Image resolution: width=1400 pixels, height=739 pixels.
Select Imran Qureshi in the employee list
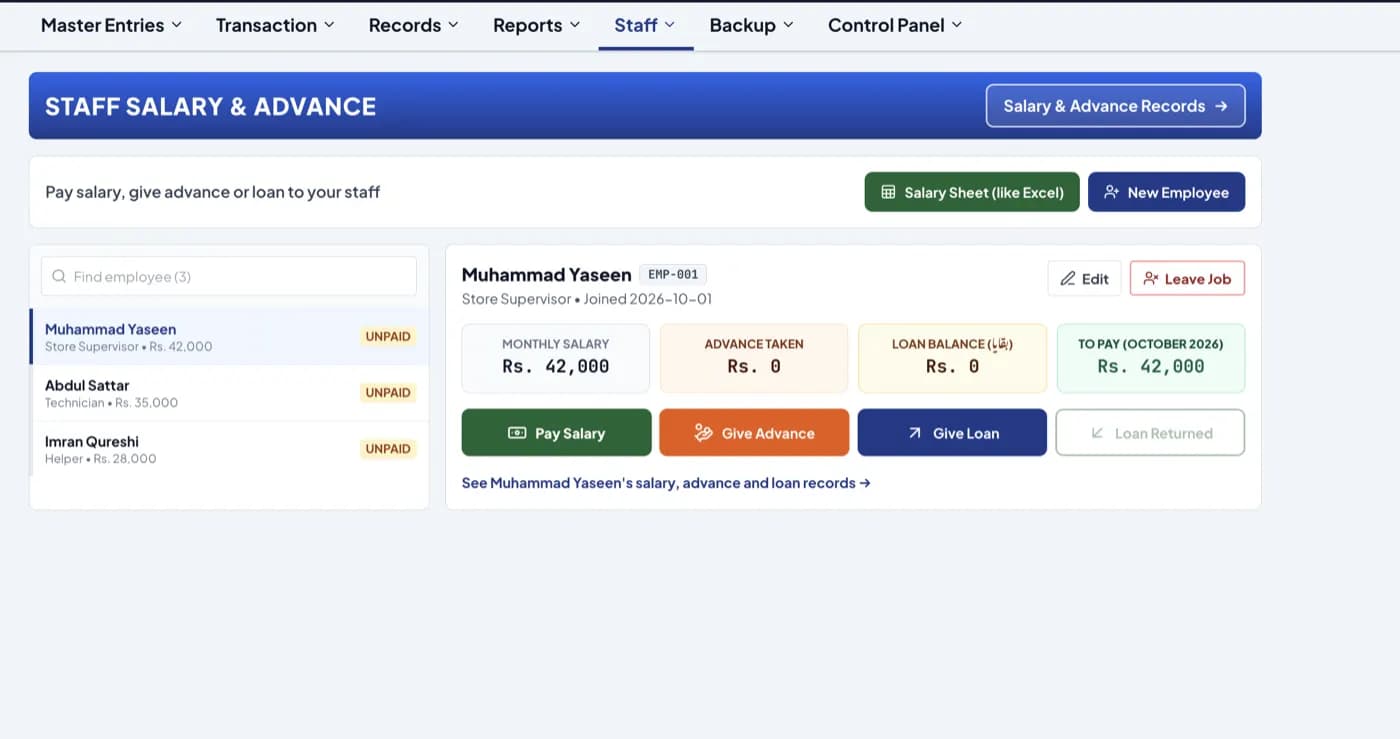click(x=230, y=449)
